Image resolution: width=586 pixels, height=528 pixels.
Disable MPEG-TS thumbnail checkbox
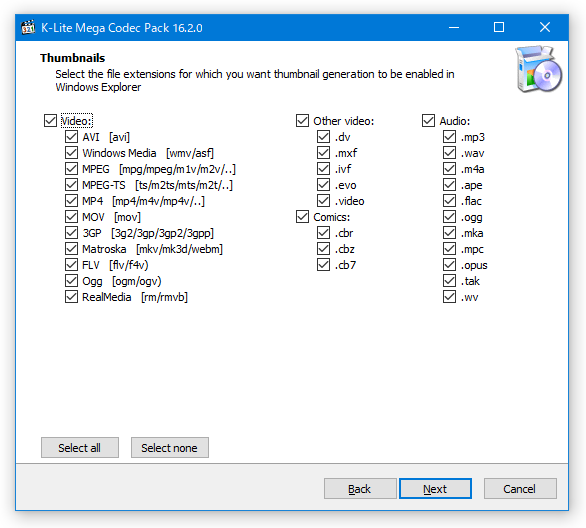coord(71,185)
